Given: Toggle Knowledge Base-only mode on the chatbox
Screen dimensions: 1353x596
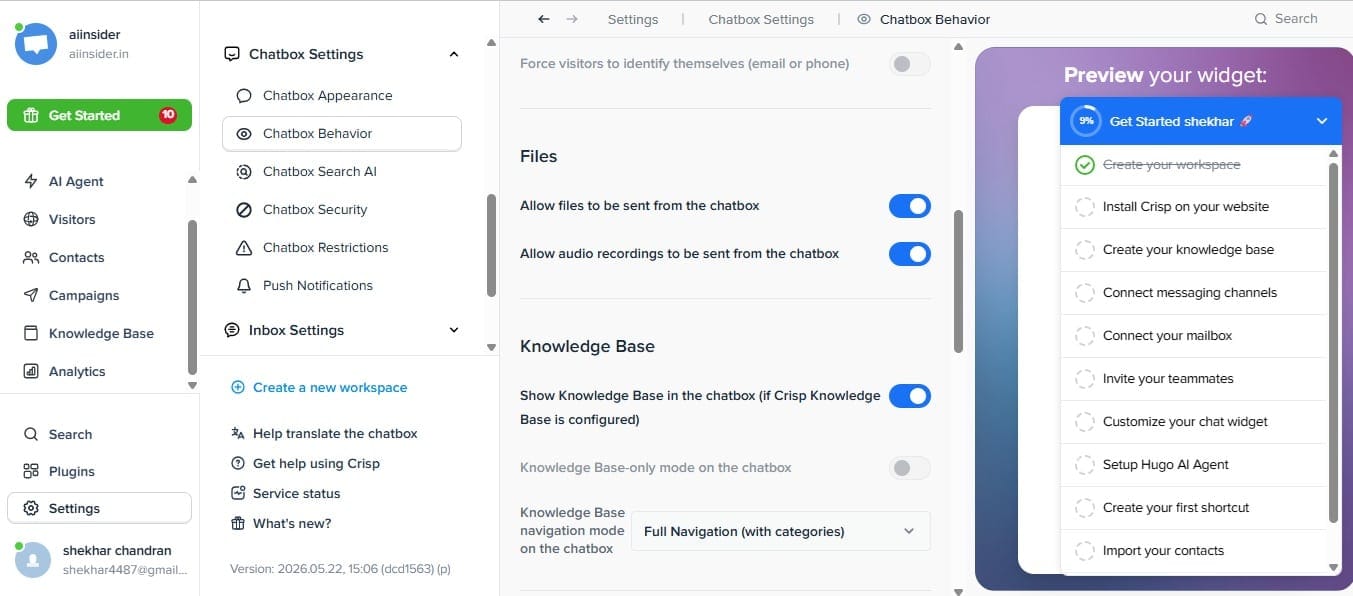Looking at the screenshot, I should coord(910,468).
